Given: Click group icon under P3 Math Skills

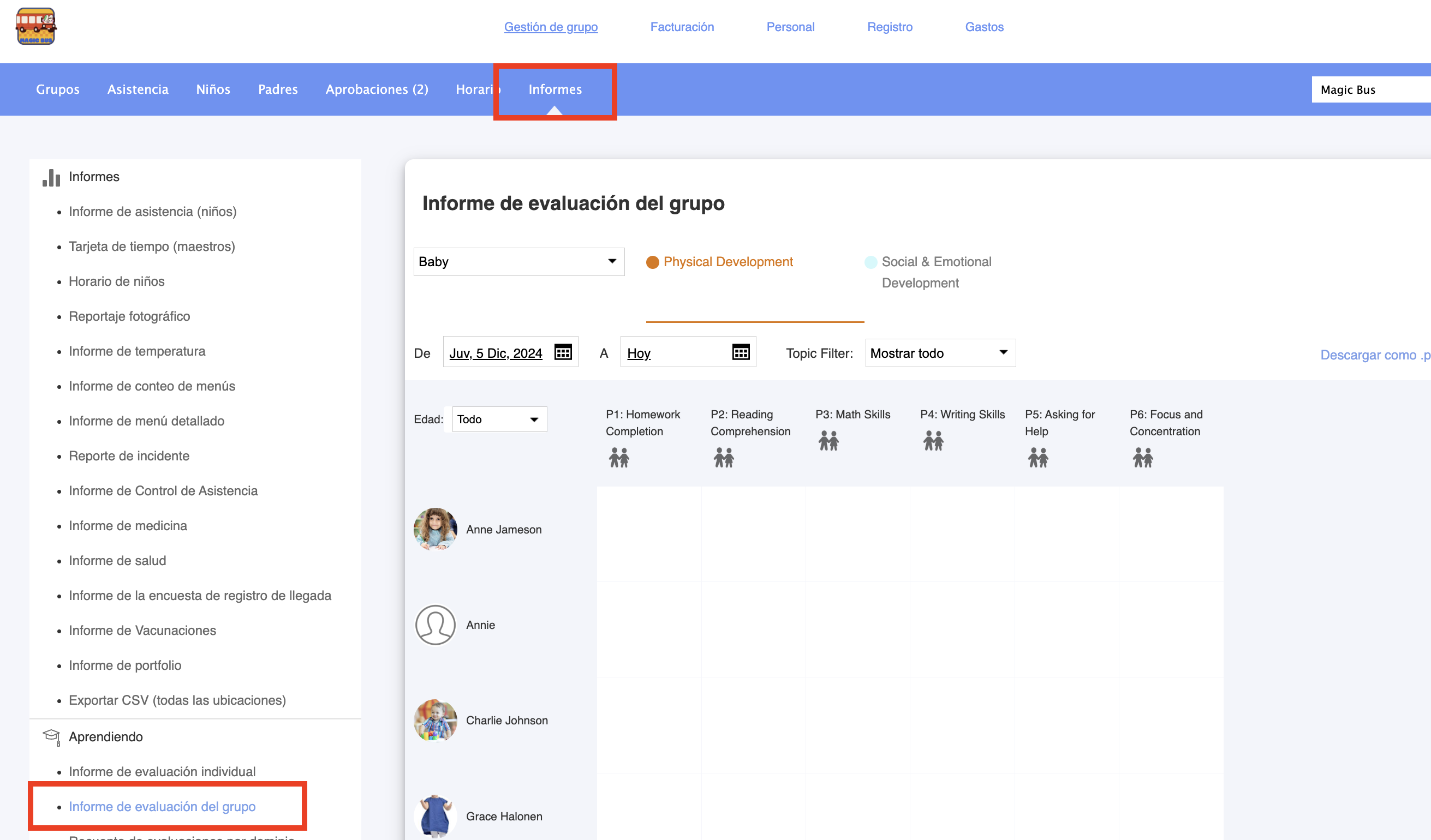Looking at the screenshot, I should tap(828, 440).
